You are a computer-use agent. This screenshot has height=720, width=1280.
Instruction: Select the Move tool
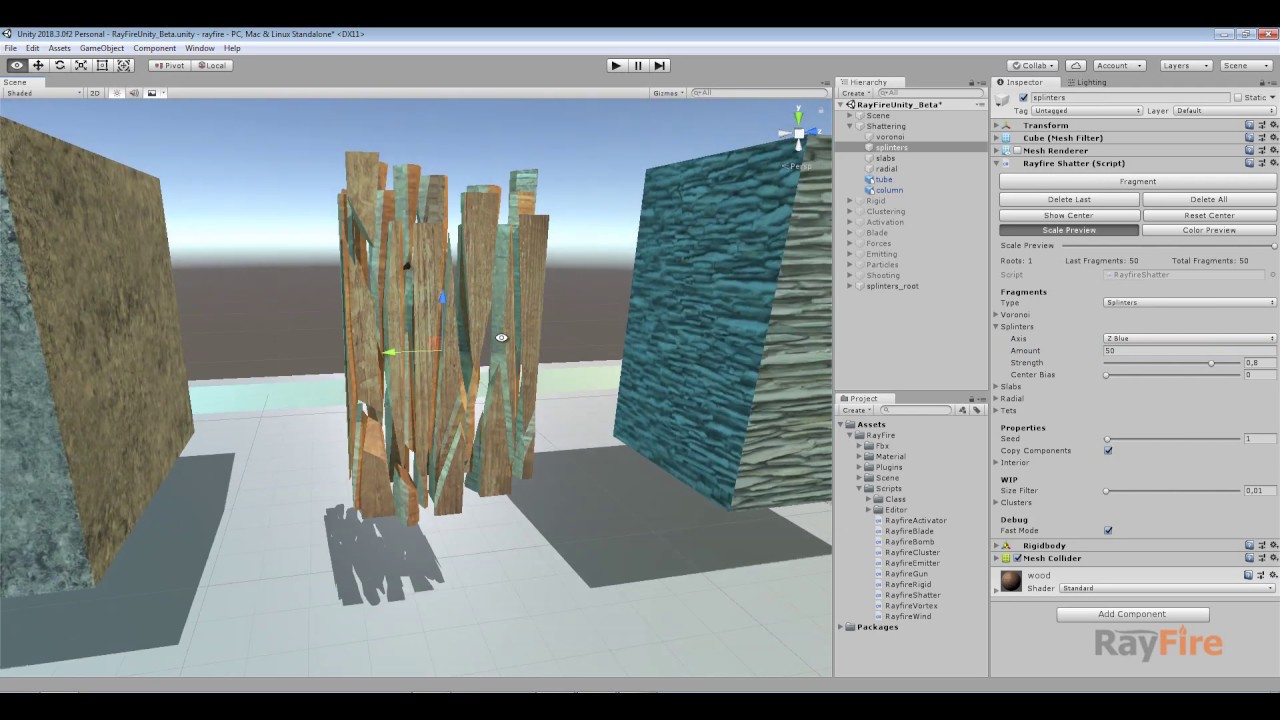38,65
